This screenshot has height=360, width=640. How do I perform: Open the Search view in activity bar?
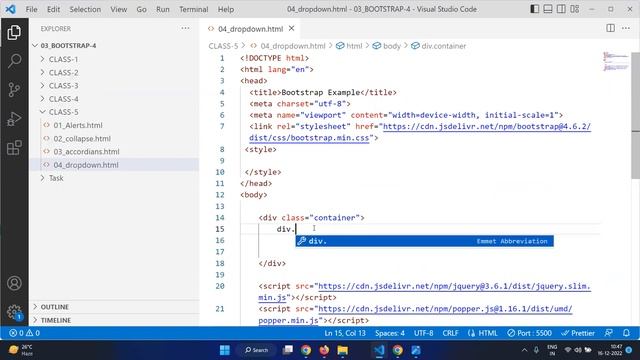14,61
